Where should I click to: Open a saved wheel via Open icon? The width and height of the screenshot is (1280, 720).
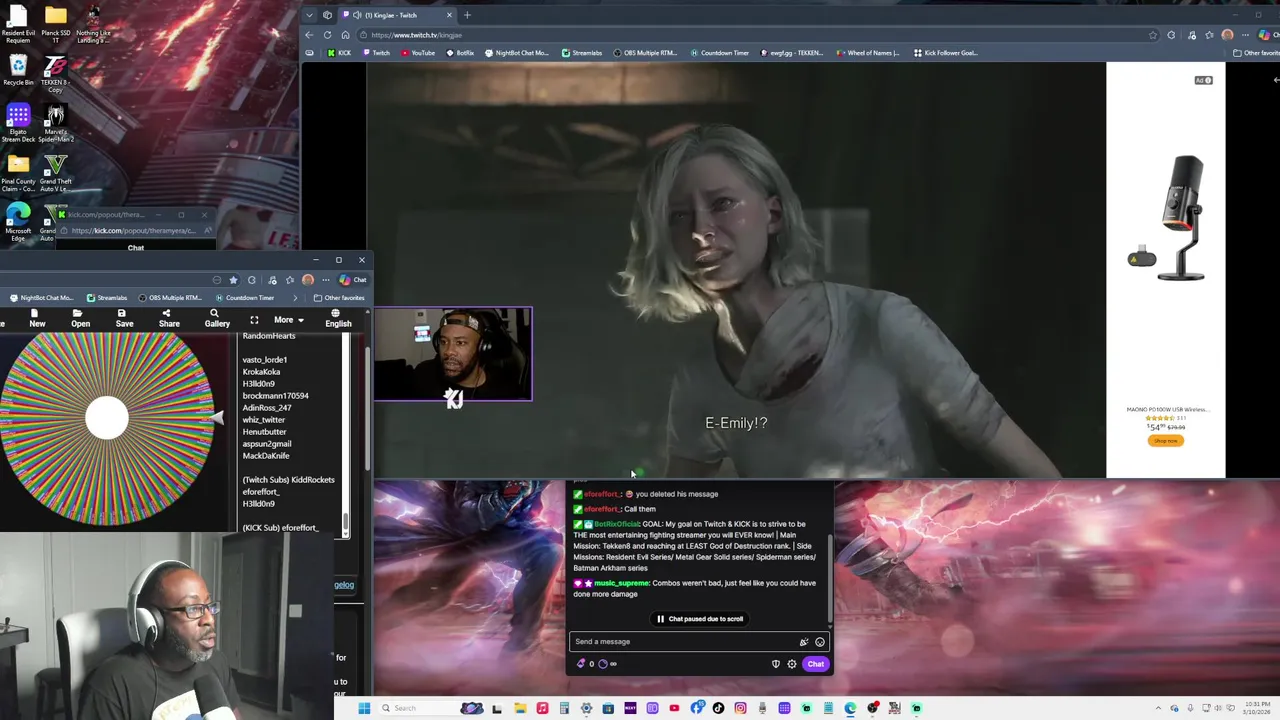pos(80,318)
